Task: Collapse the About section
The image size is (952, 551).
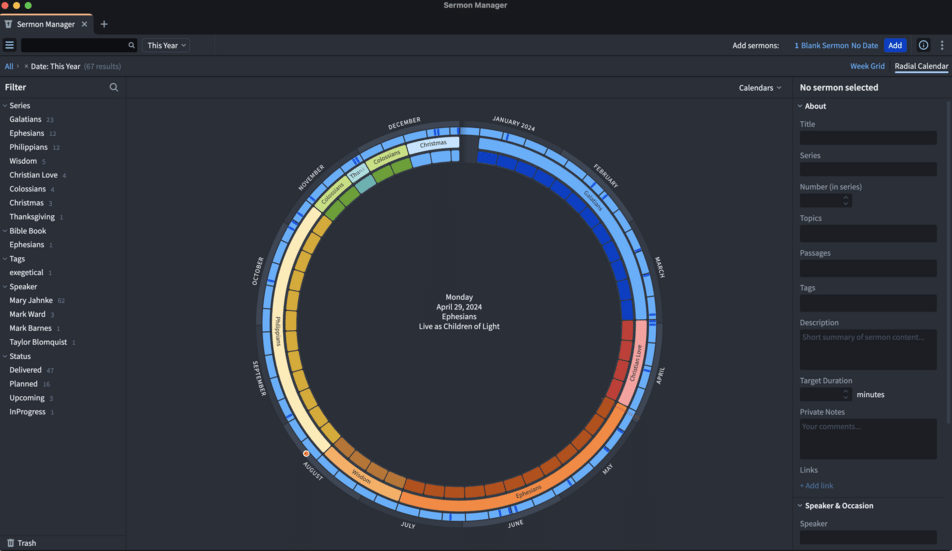Action: pyautogui.click(x=801, y=106)
